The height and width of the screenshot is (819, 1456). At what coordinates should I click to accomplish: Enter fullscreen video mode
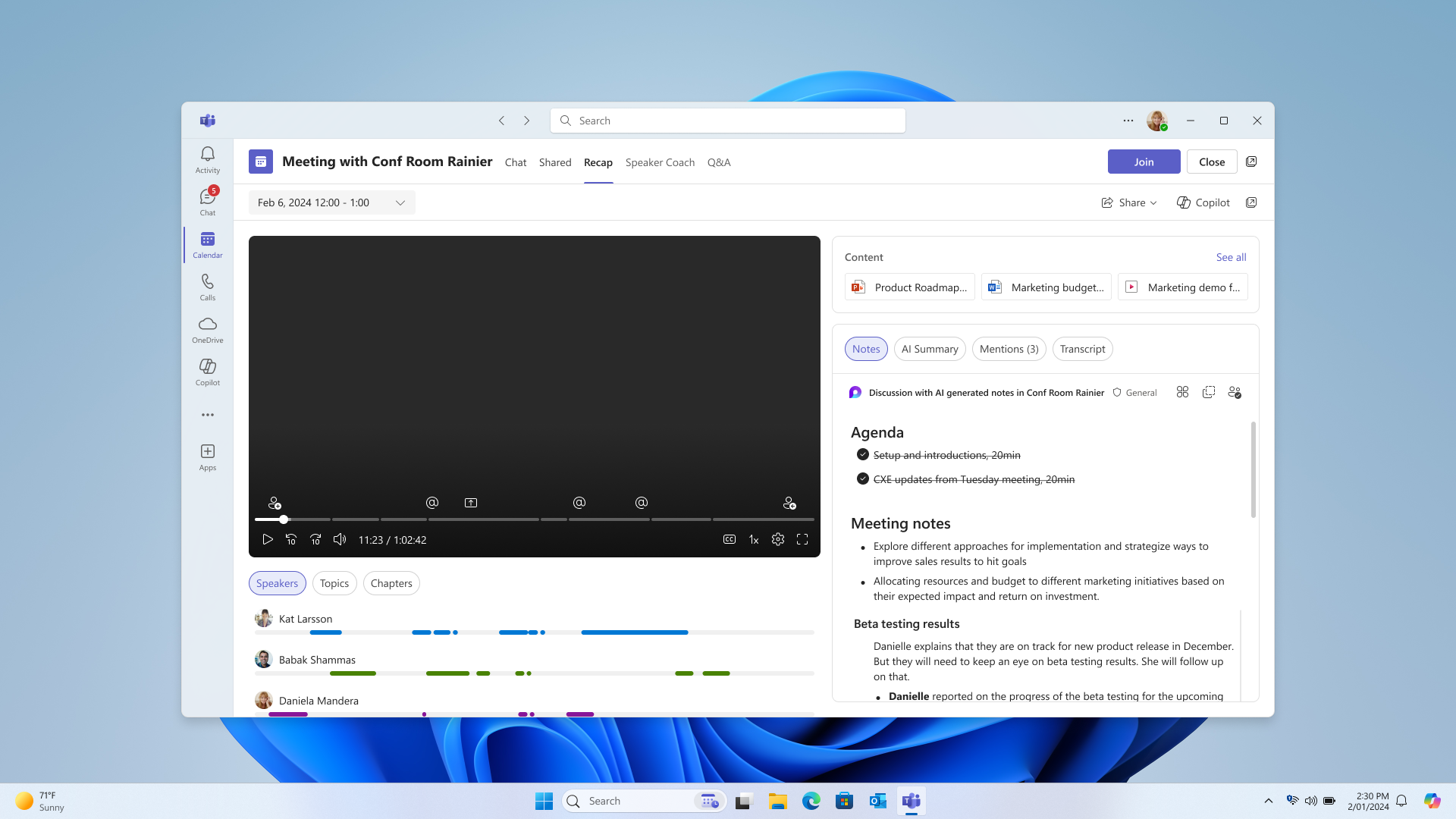(x=802, y=539)
